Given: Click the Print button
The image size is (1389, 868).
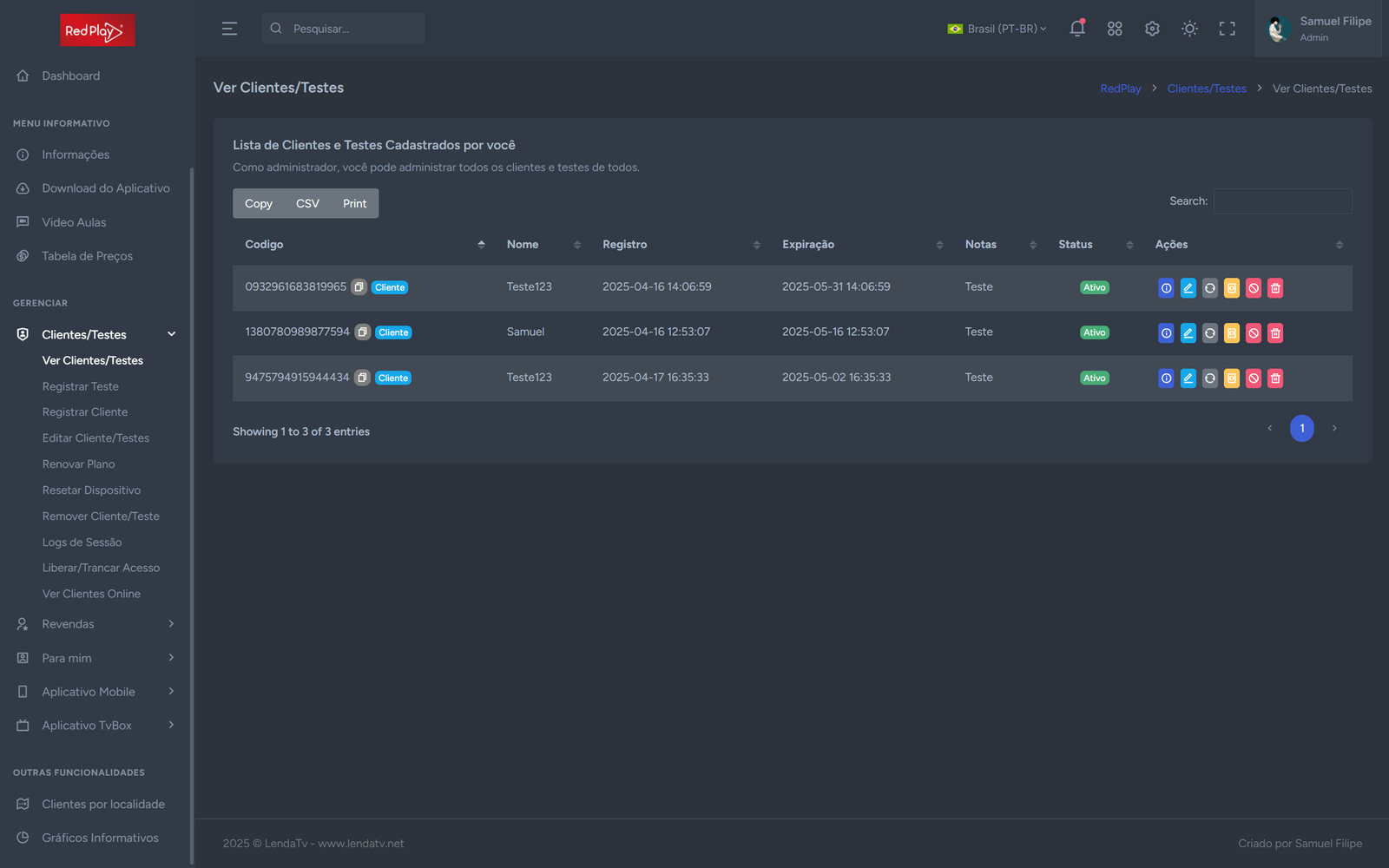Looking at the screenshot, I should point(354,203).
